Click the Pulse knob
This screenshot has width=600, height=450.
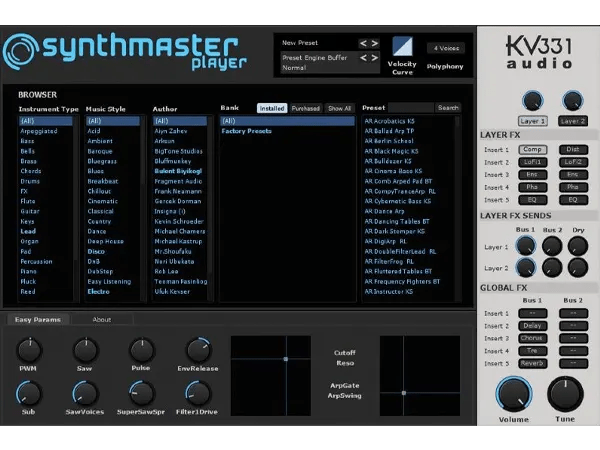tap(142, 350)
